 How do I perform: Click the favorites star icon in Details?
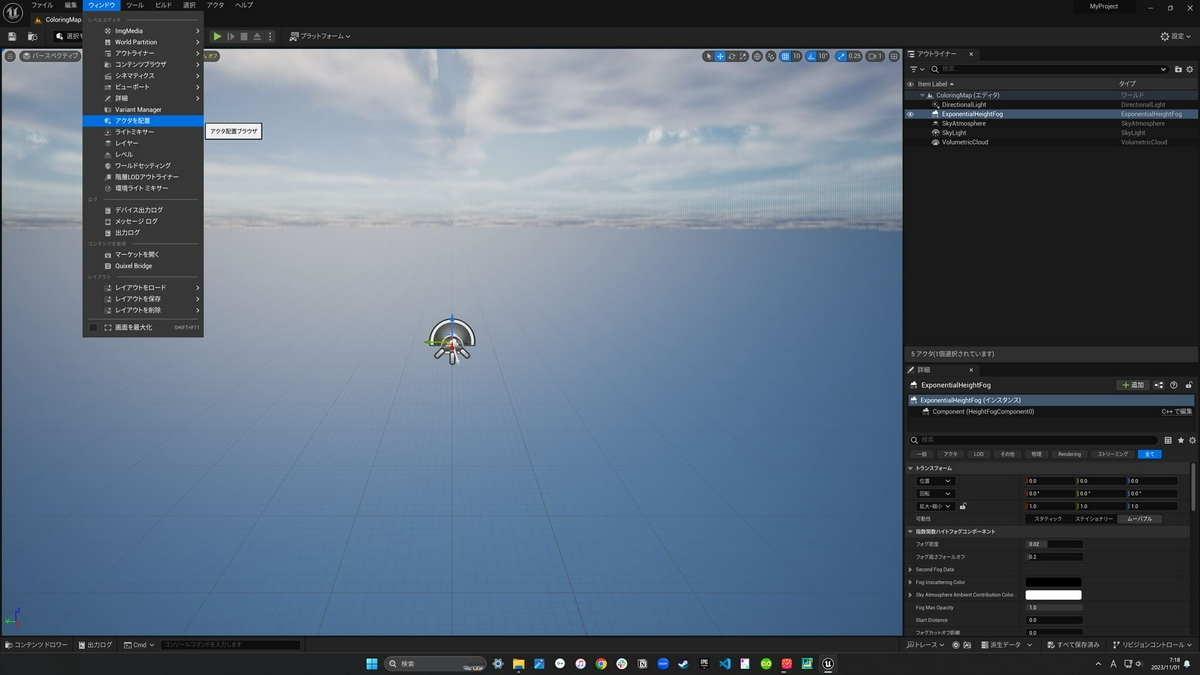coord(1180,440)
